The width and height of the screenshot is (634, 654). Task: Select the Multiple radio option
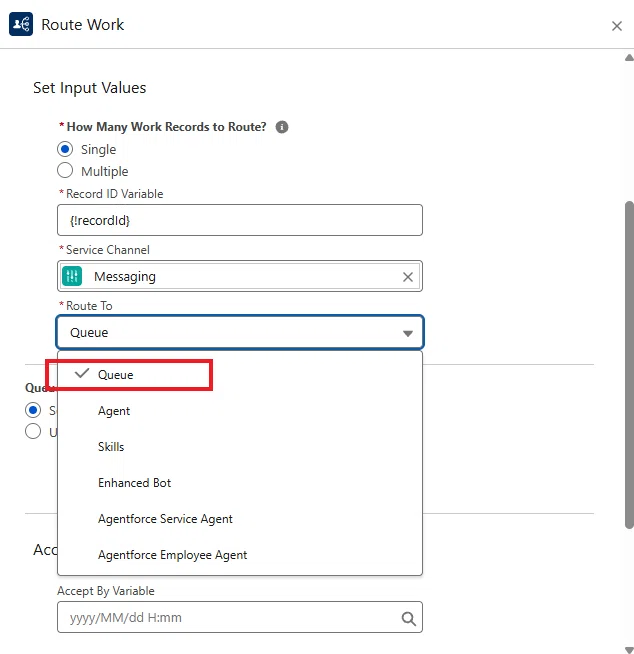click(x=65, y=171)
